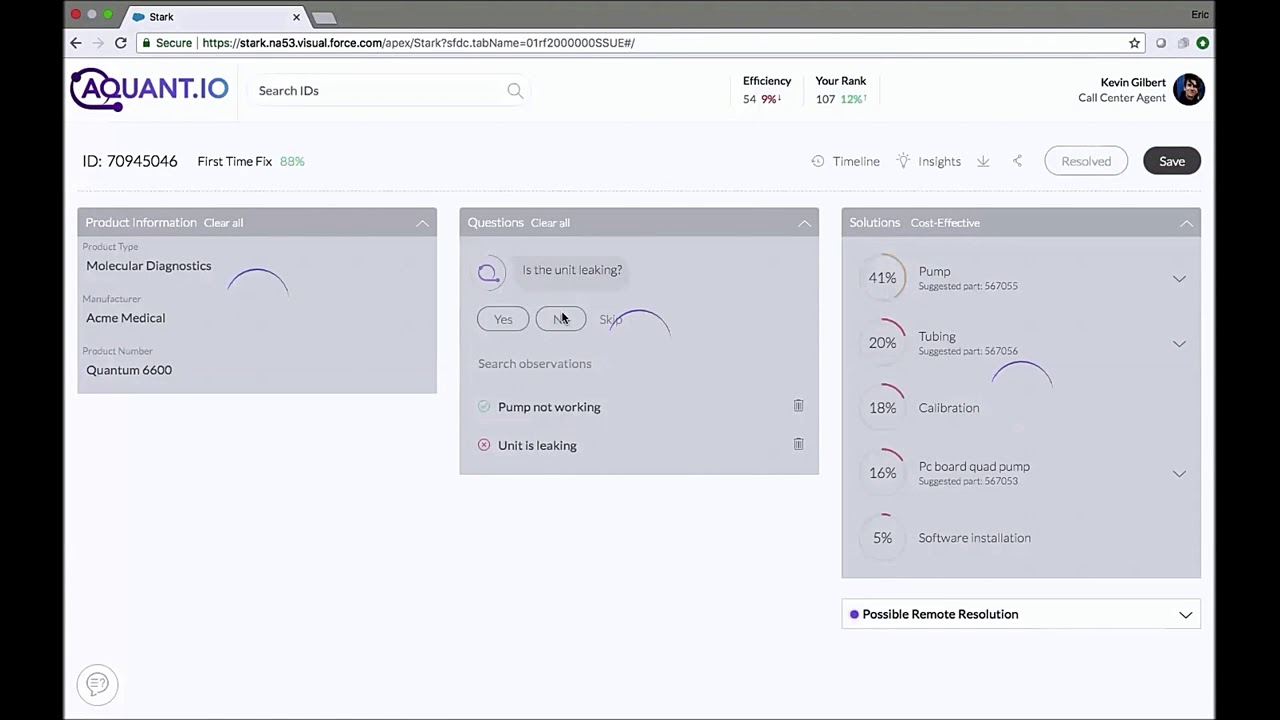1280x720 pixels.
Task: Mark the case as Resolved
Action: pos(1086,161)
